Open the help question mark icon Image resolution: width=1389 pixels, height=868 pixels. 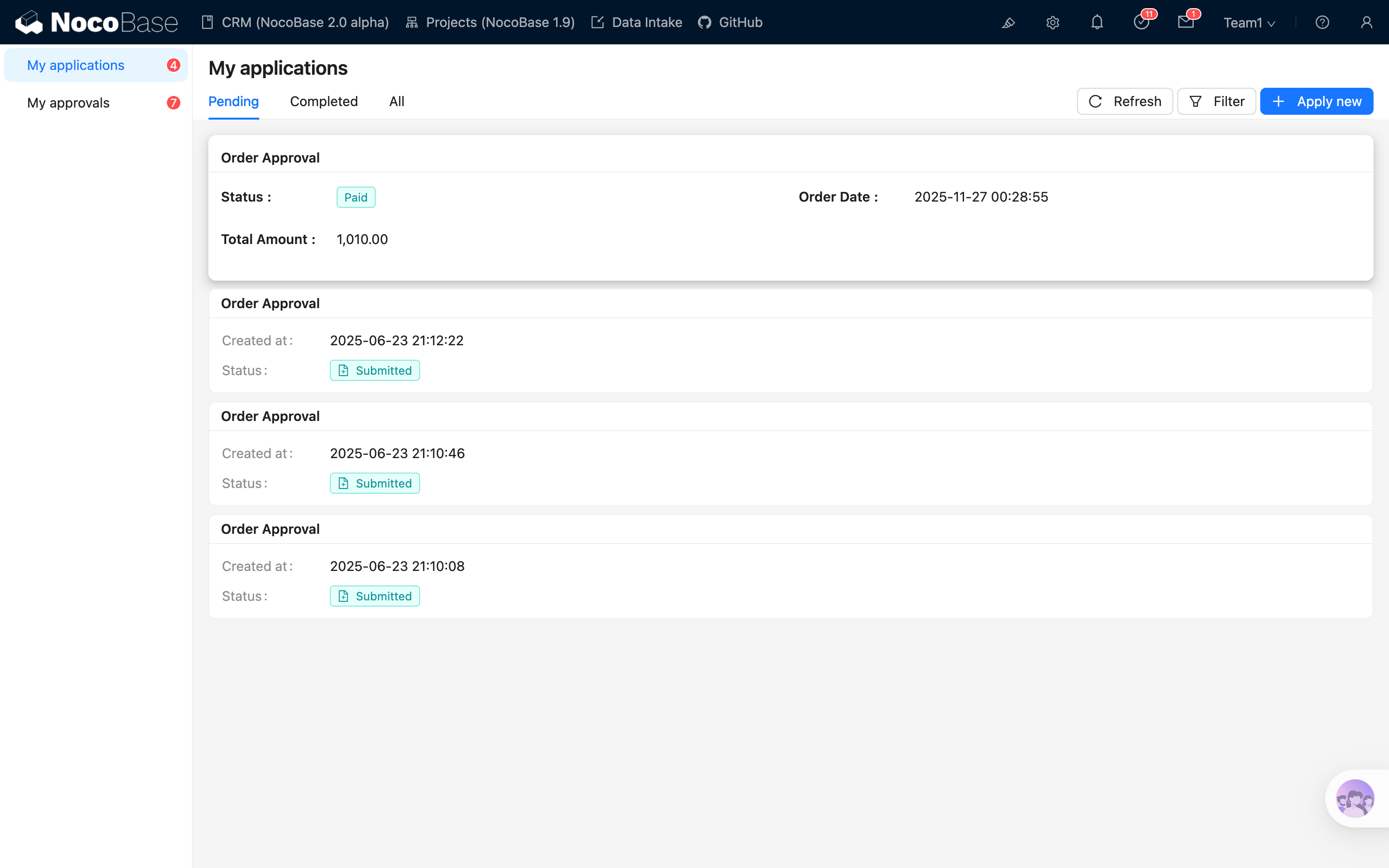1322,22
